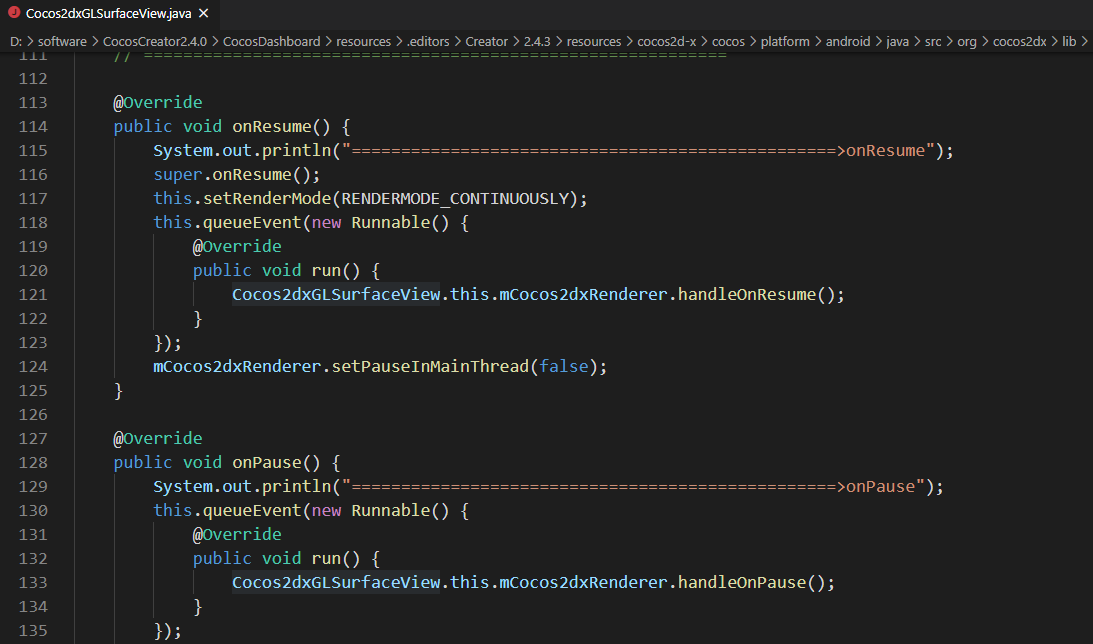The width and height of the screenshot is (1093, 644).
Task: Select the Cocos2dxGLSurfaceView.java editor tab
Action: 109,13
